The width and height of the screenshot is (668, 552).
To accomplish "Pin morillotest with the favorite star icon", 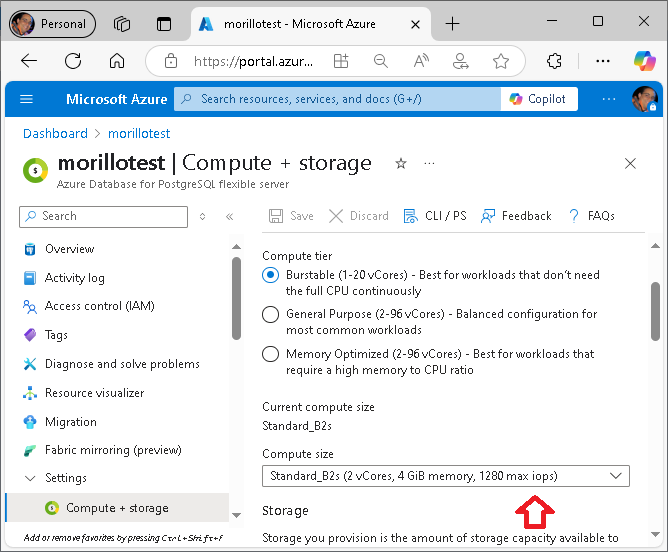I will click(400, 163).
